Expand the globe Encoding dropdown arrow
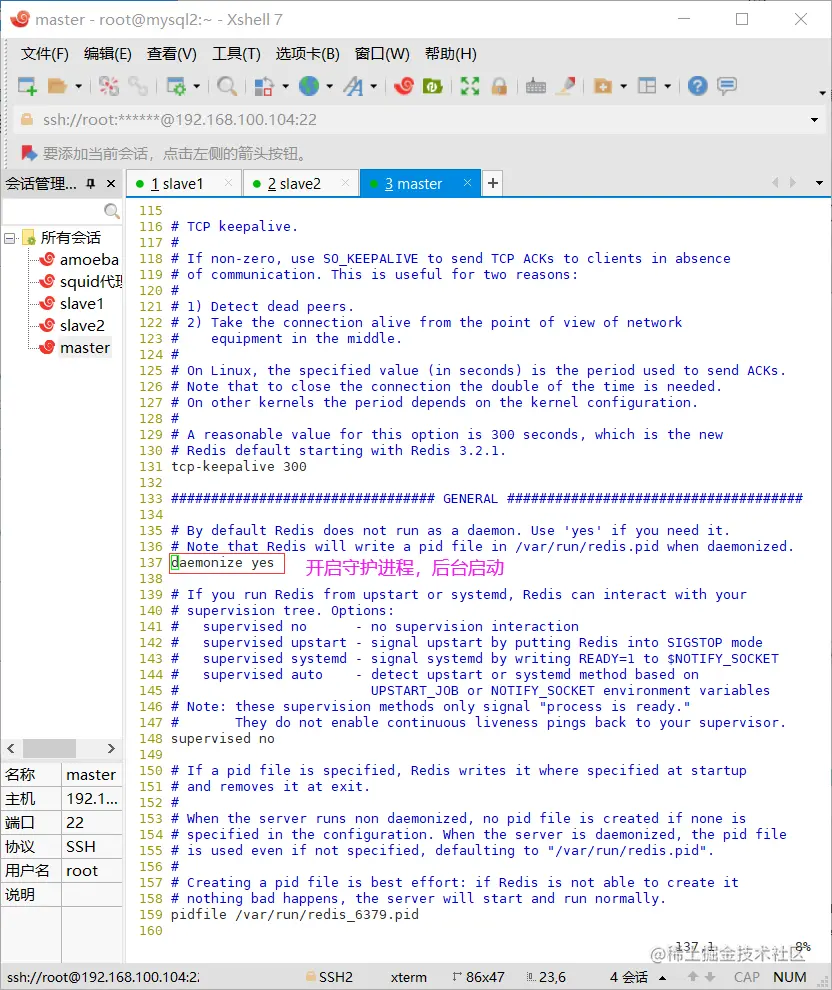This screenshot has height=990, width=832. pyautogui.click(x=330, y=86)
